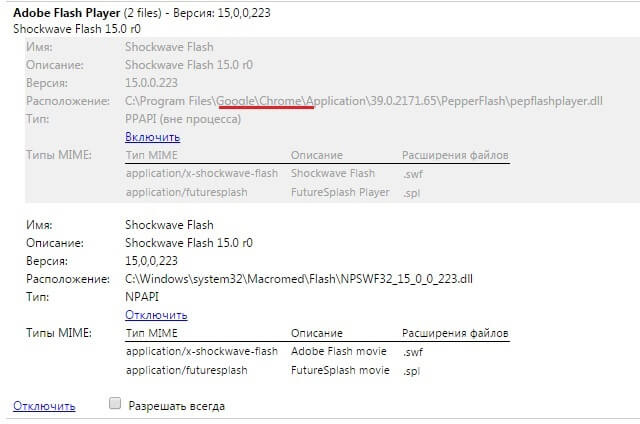Click Отключить link under the NPAPI plugin
The image size is (640, 424).
156,315
